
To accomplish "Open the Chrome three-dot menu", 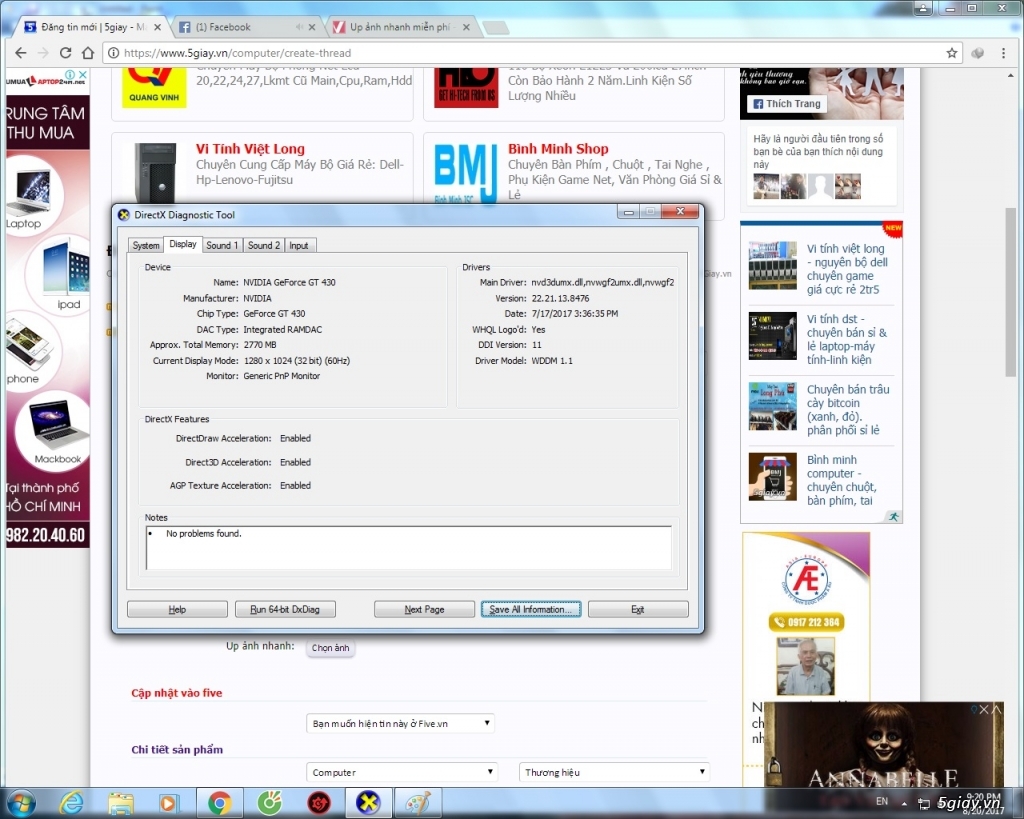I will pos(1003,53).
